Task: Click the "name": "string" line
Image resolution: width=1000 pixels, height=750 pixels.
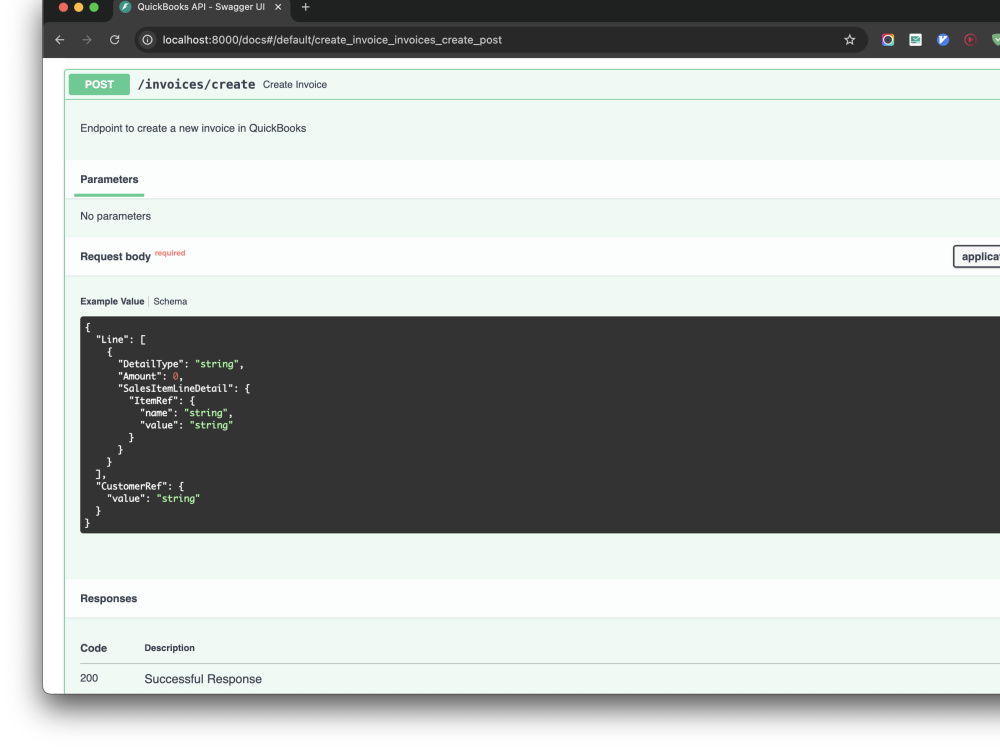Action: click(186, 413)
